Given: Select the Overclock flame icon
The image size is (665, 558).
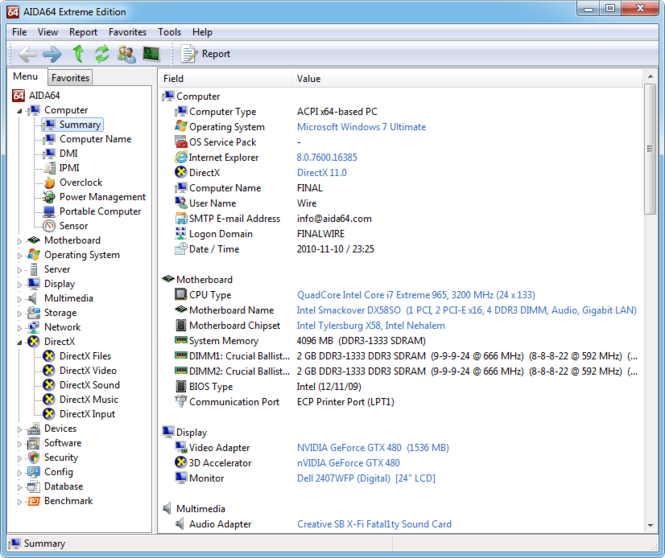Looking at the screenshot, I should 50,182.
